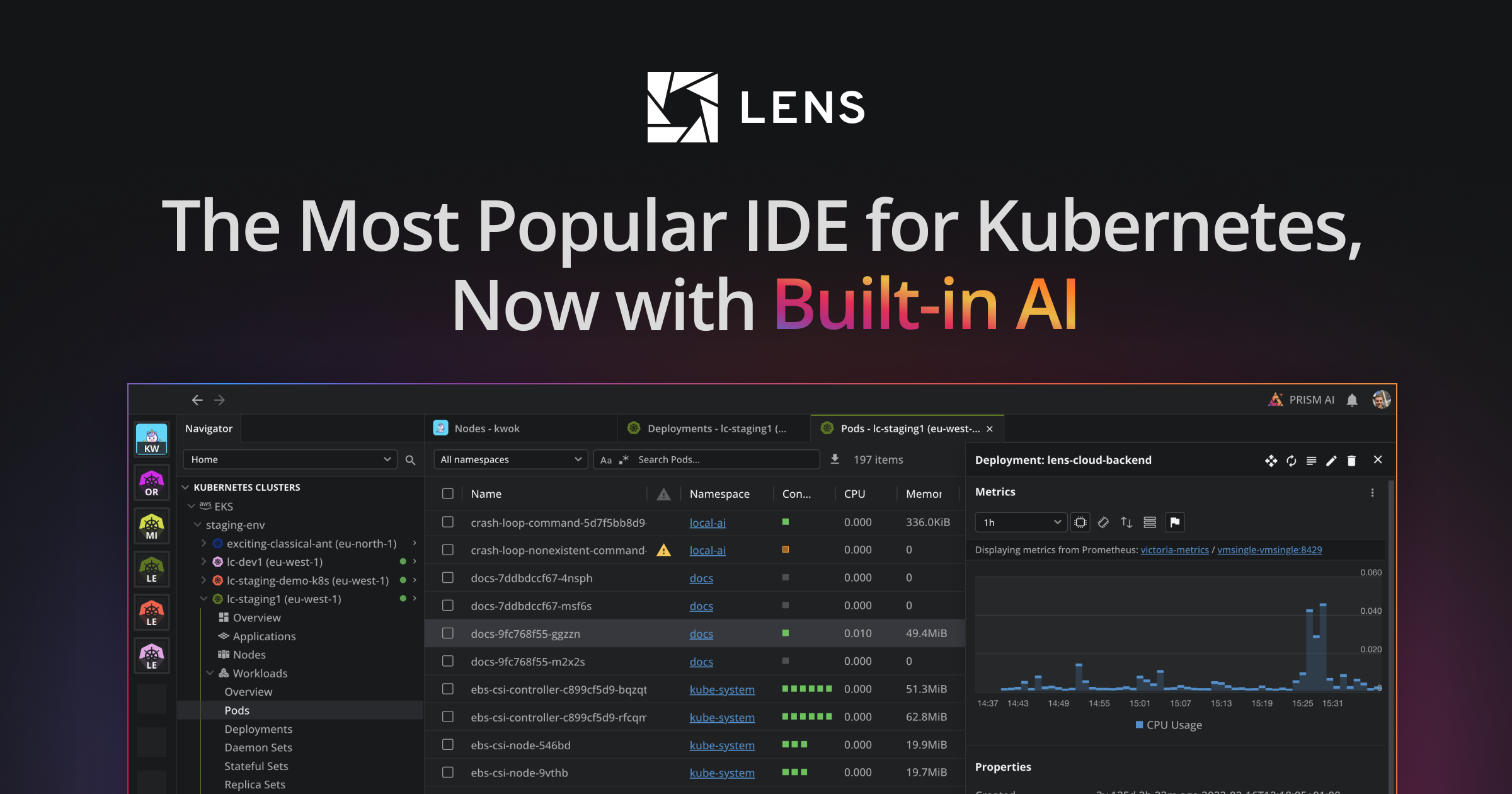Download the pods list
The width and height of the screenshot is (1512, 794).
click(x=835, y=459)
